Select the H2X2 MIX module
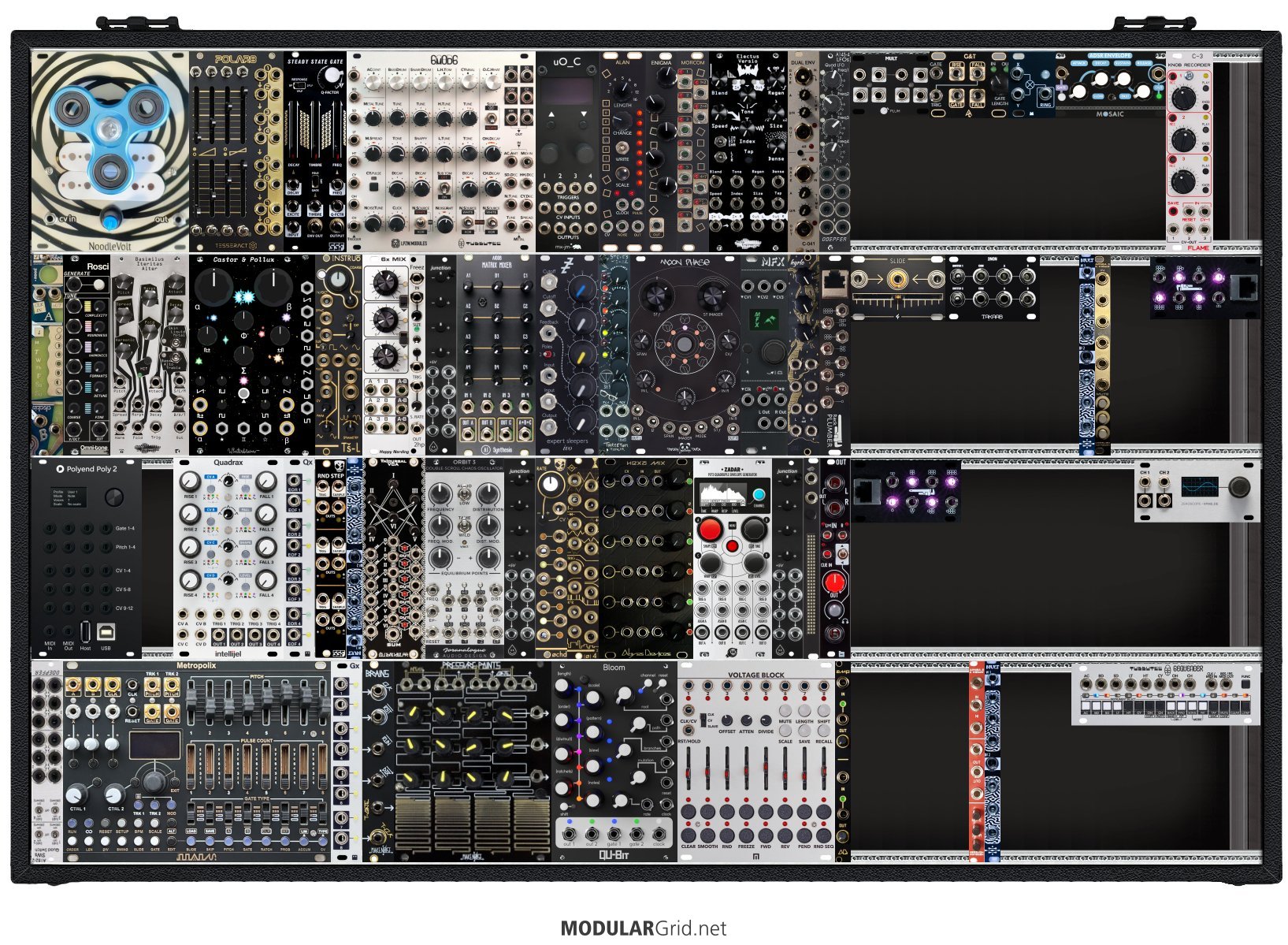The image size is (1288, 945). click(x=646, y=557)
